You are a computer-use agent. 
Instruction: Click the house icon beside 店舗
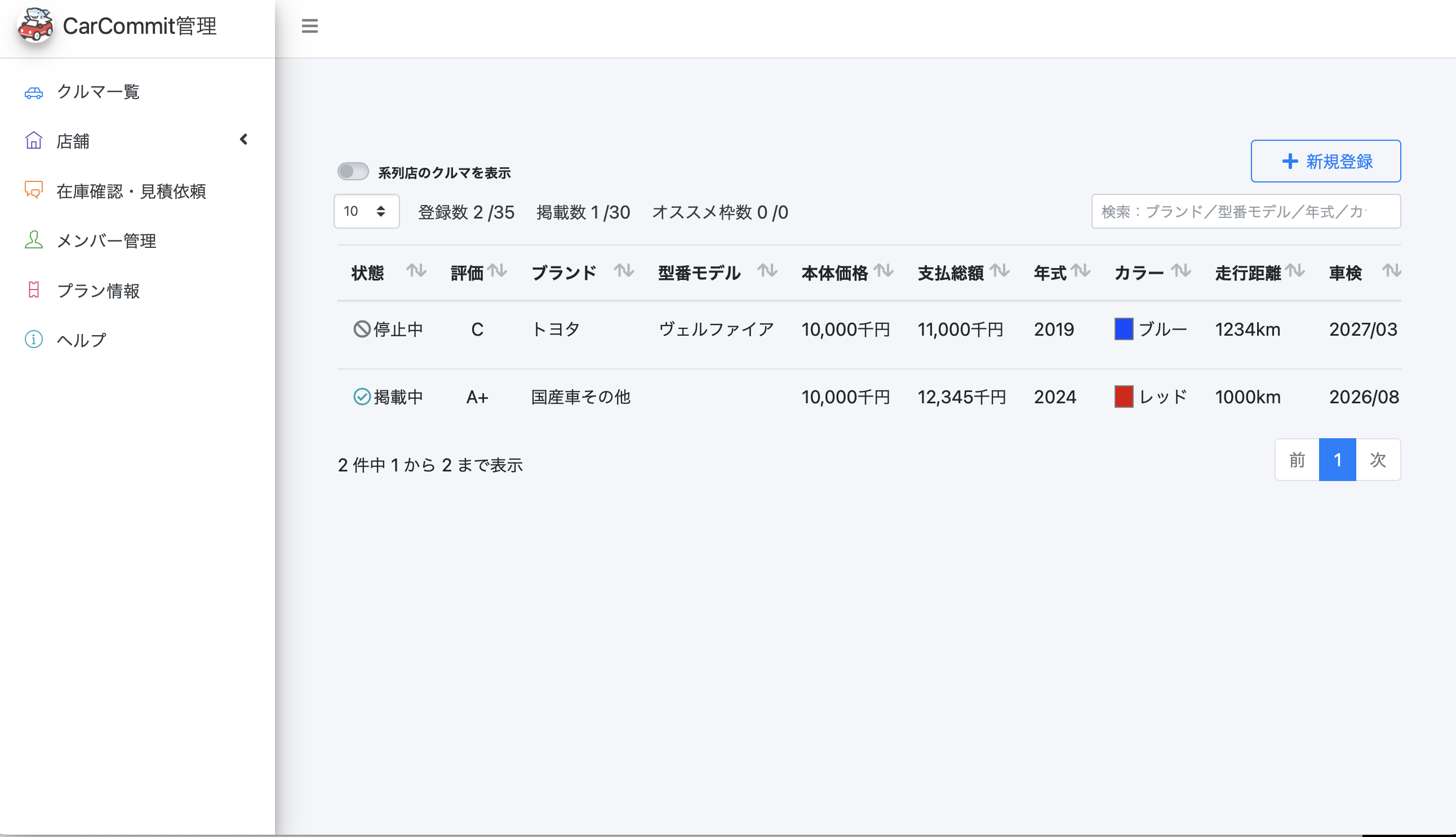pyautogui.click(x=34, y=141)
